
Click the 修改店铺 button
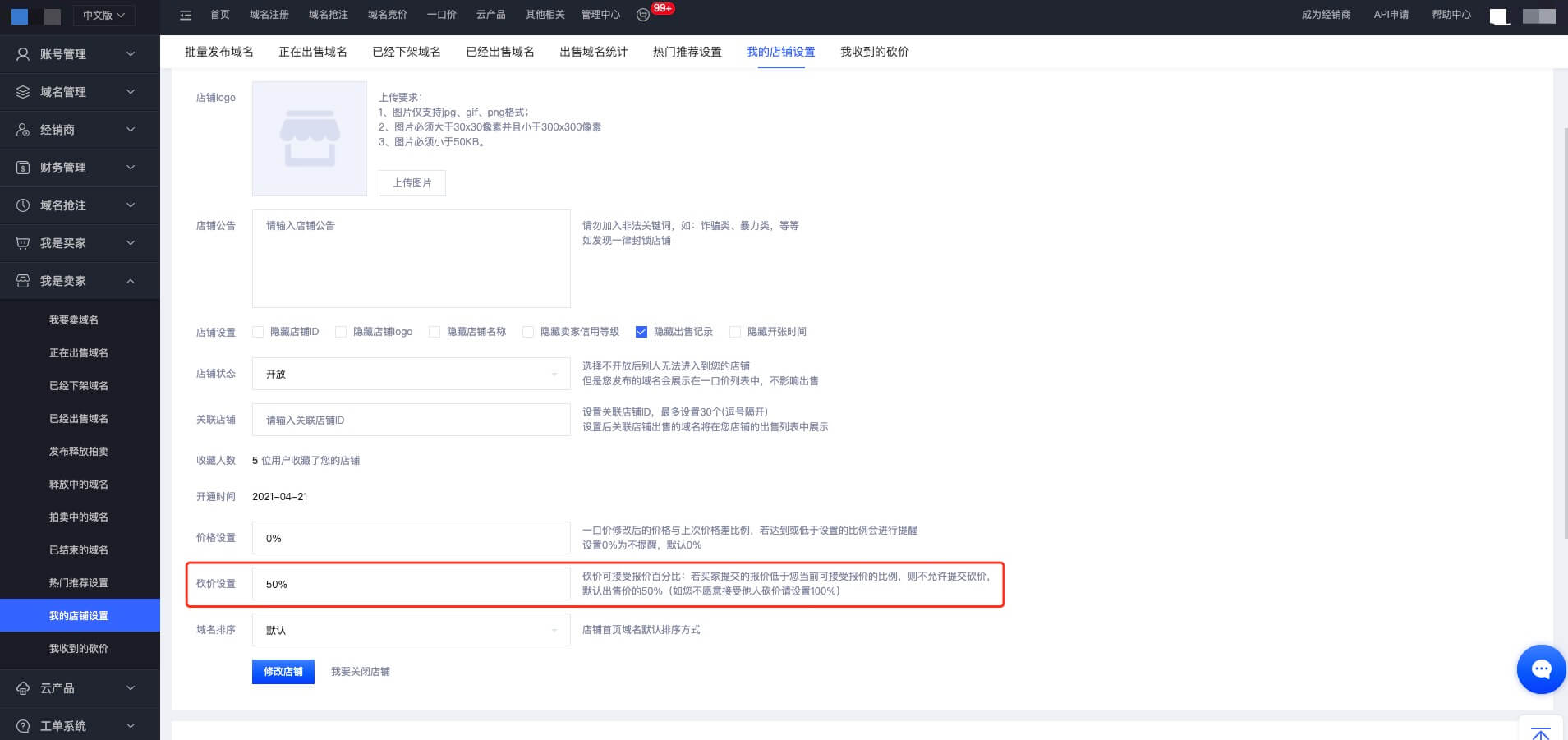[x=283, y=671]
